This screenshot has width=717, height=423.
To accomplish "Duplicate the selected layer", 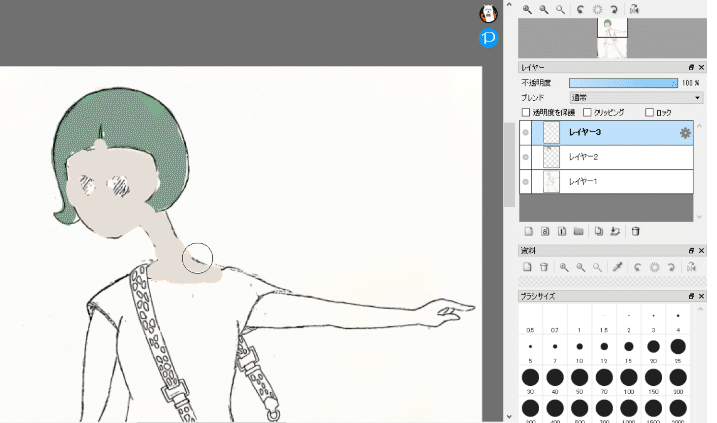I will tap(598, 231).
